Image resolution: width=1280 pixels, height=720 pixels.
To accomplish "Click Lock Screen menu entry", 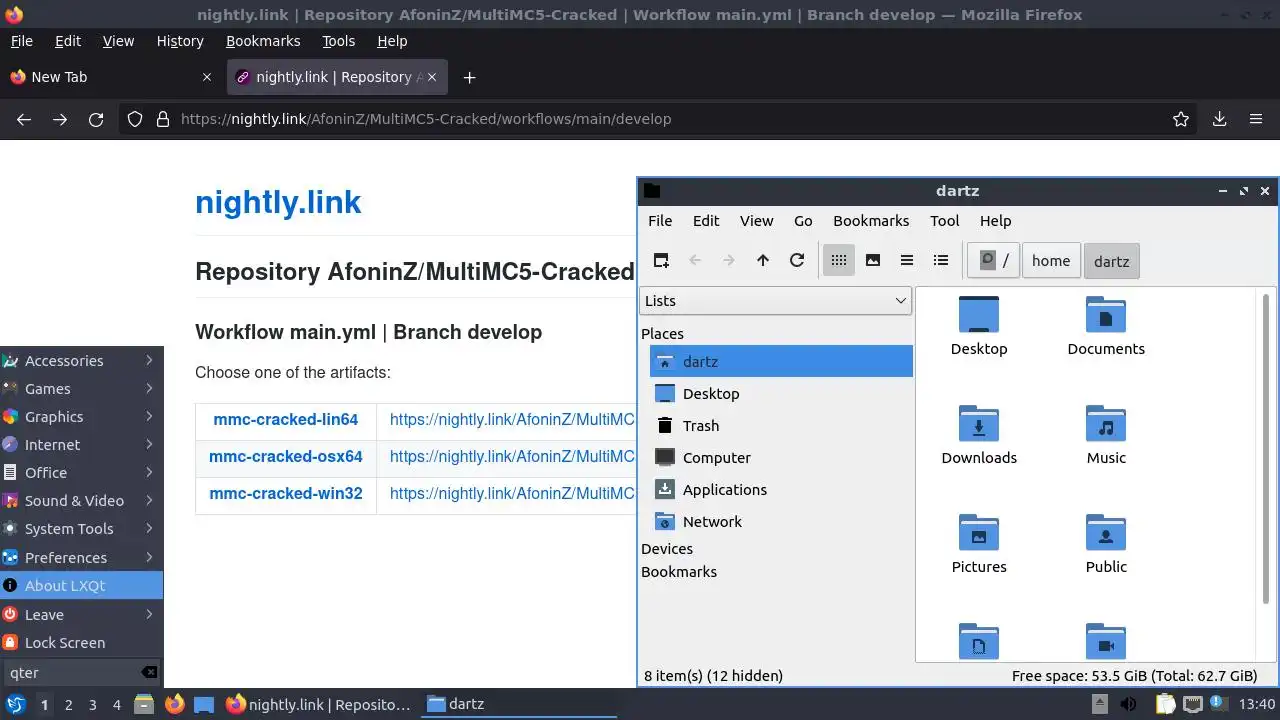I will click(81, 642).
